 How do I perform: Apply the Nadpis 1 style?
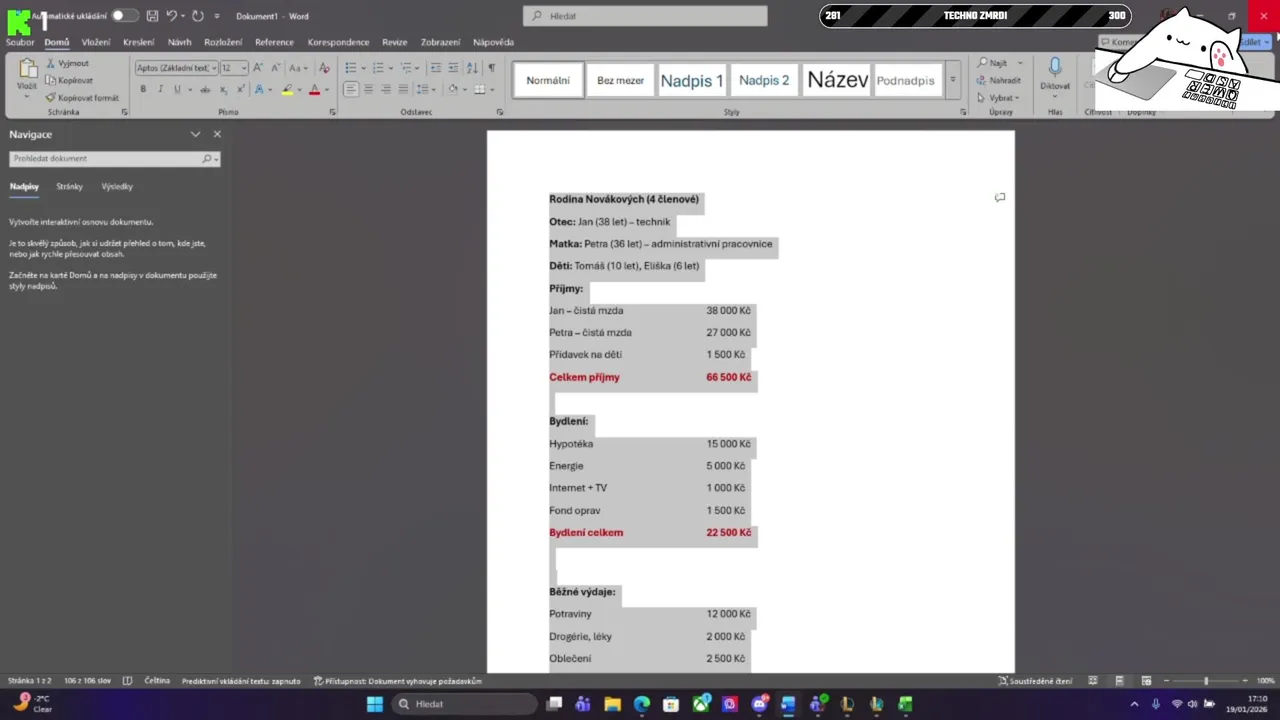pos(691,81)
